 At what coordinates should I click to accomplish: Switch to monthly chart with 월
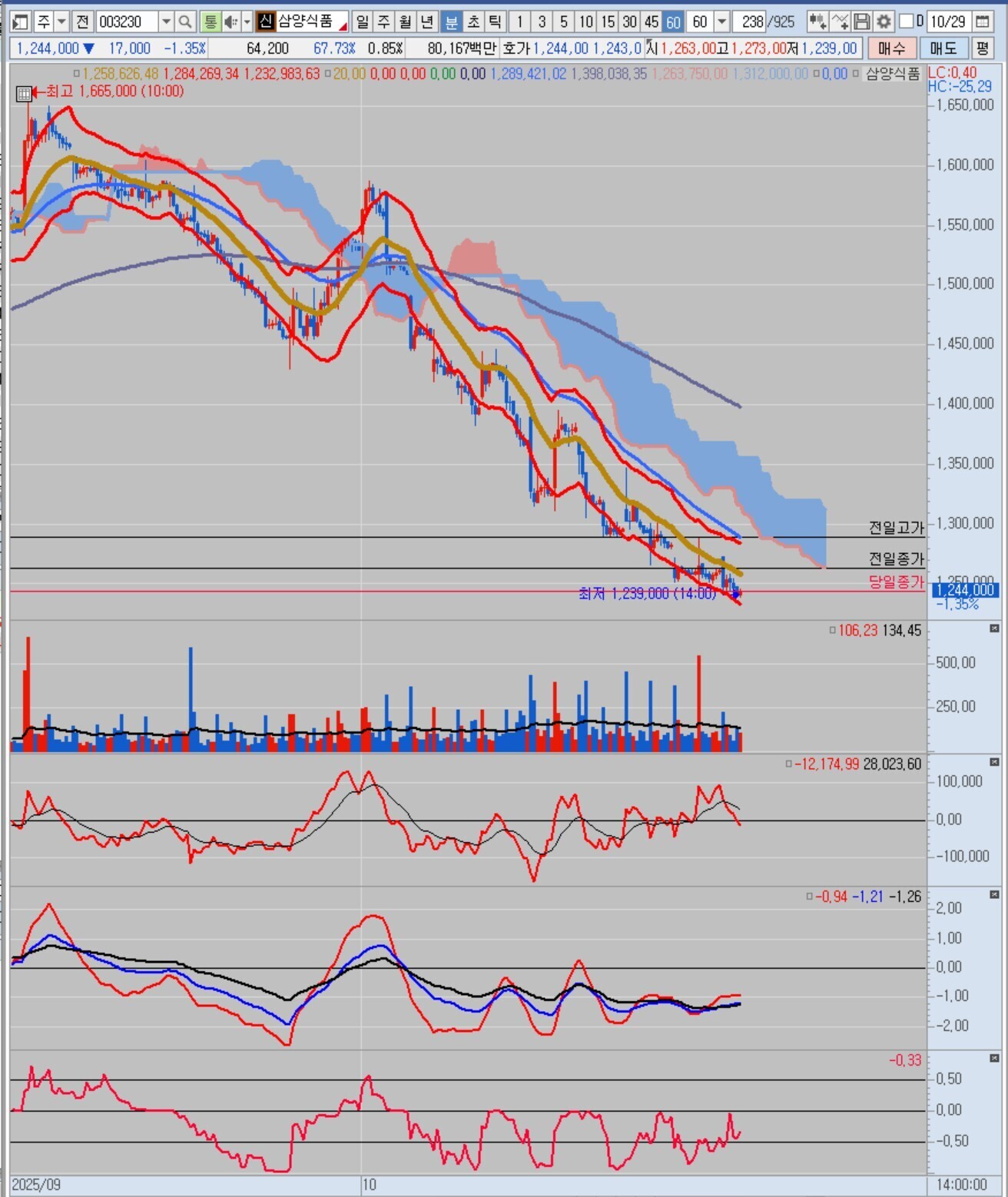tap(406, 22)
